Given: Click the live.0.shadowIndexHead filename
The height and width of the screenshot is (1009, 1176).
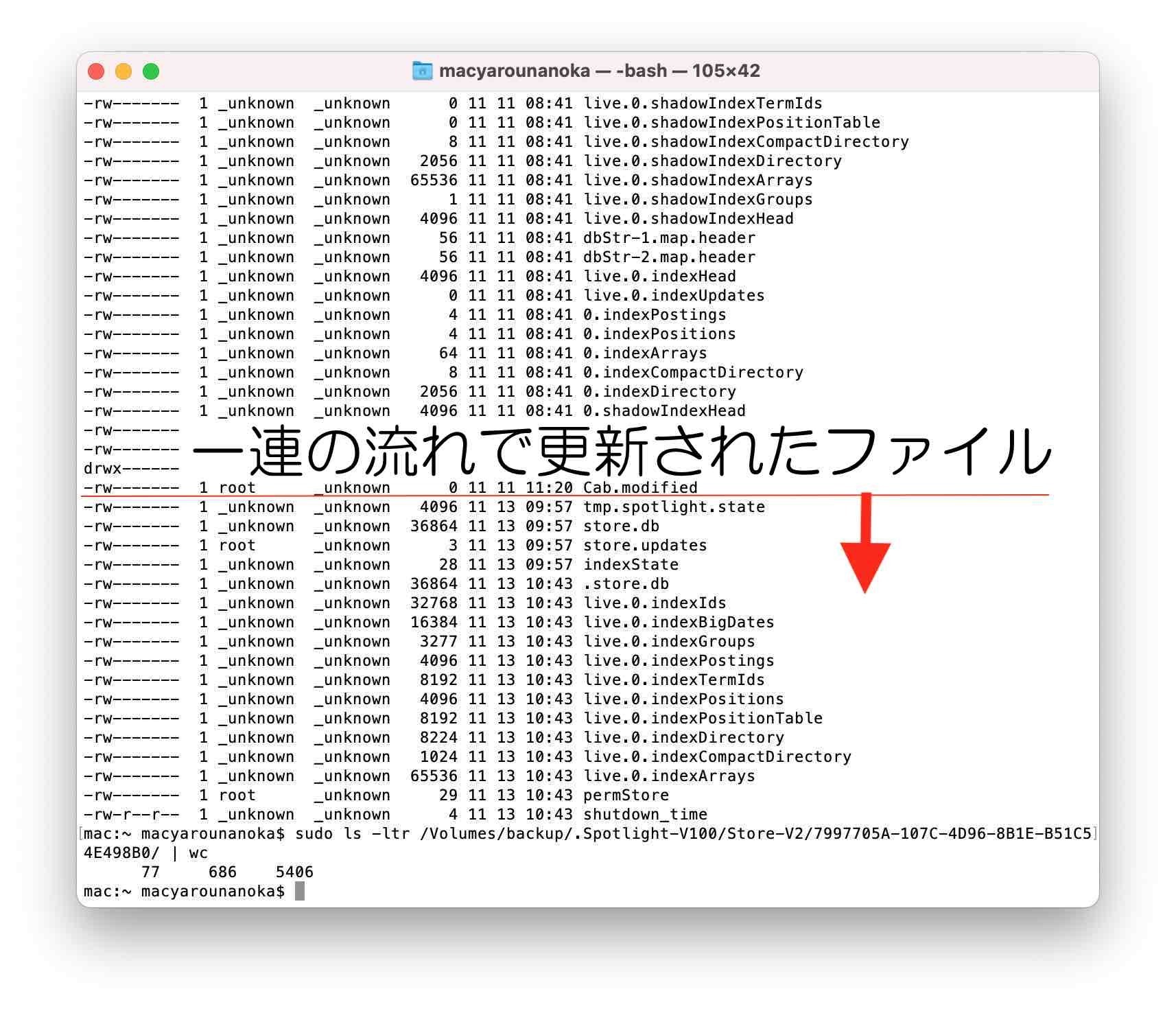Looking at the screenshot, I should [688, 218].
